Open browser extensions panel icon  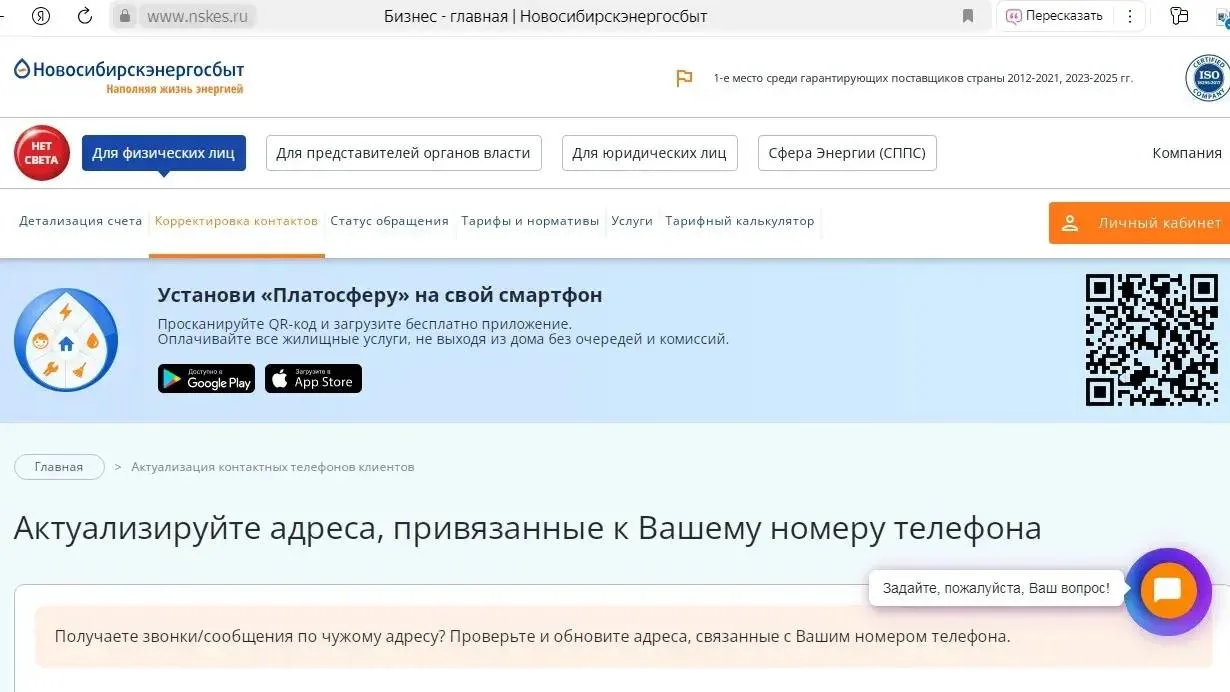[1179, 16]
